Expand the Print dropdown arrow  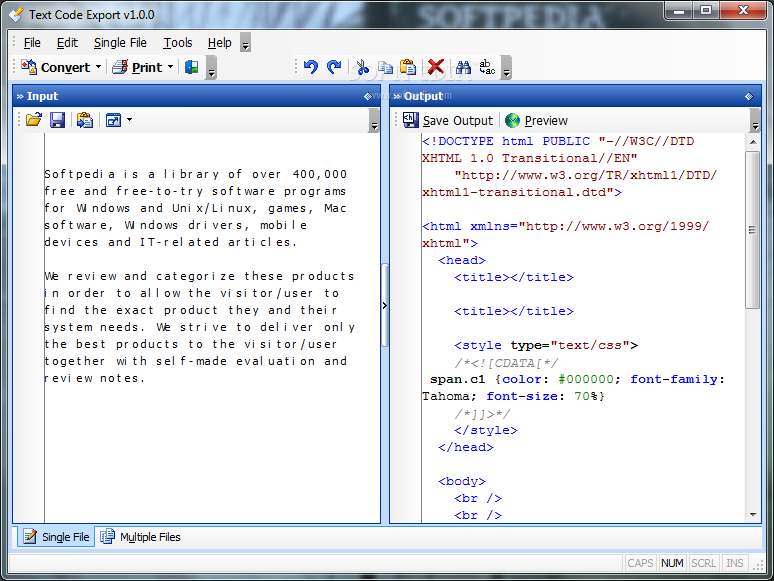pos(170,67)
